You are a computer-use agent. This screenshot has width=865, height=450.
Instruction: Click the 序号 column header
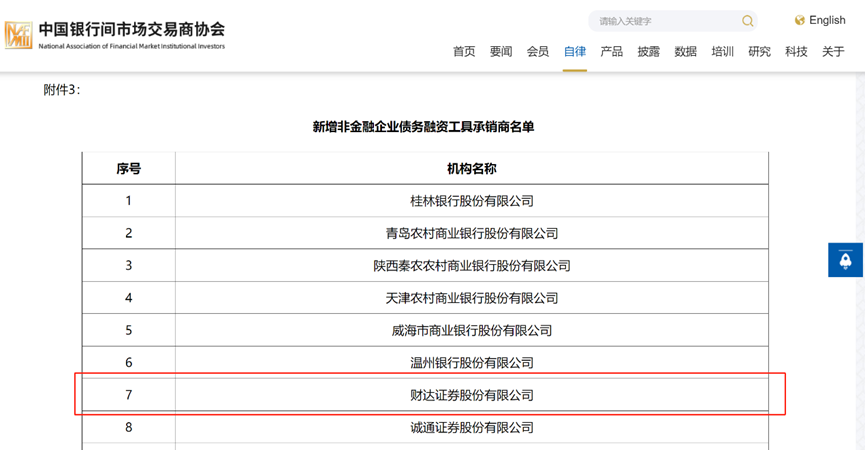129,169
